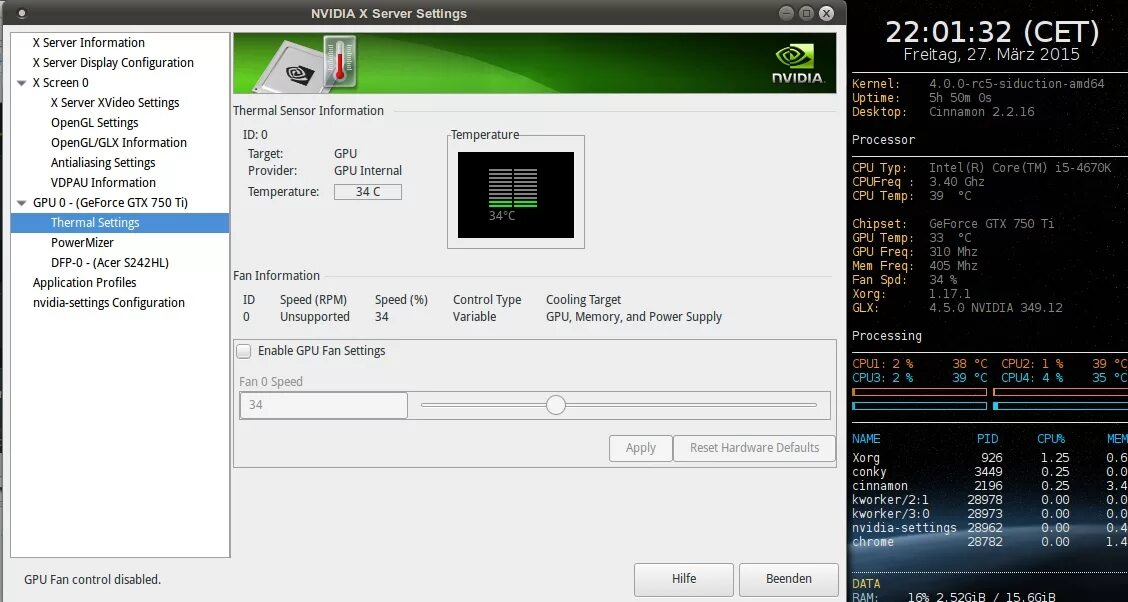The height and width of the screenshot is (602, 1128).
Task: Open nvidia-settings Configuration page
Action: [109, 303]
